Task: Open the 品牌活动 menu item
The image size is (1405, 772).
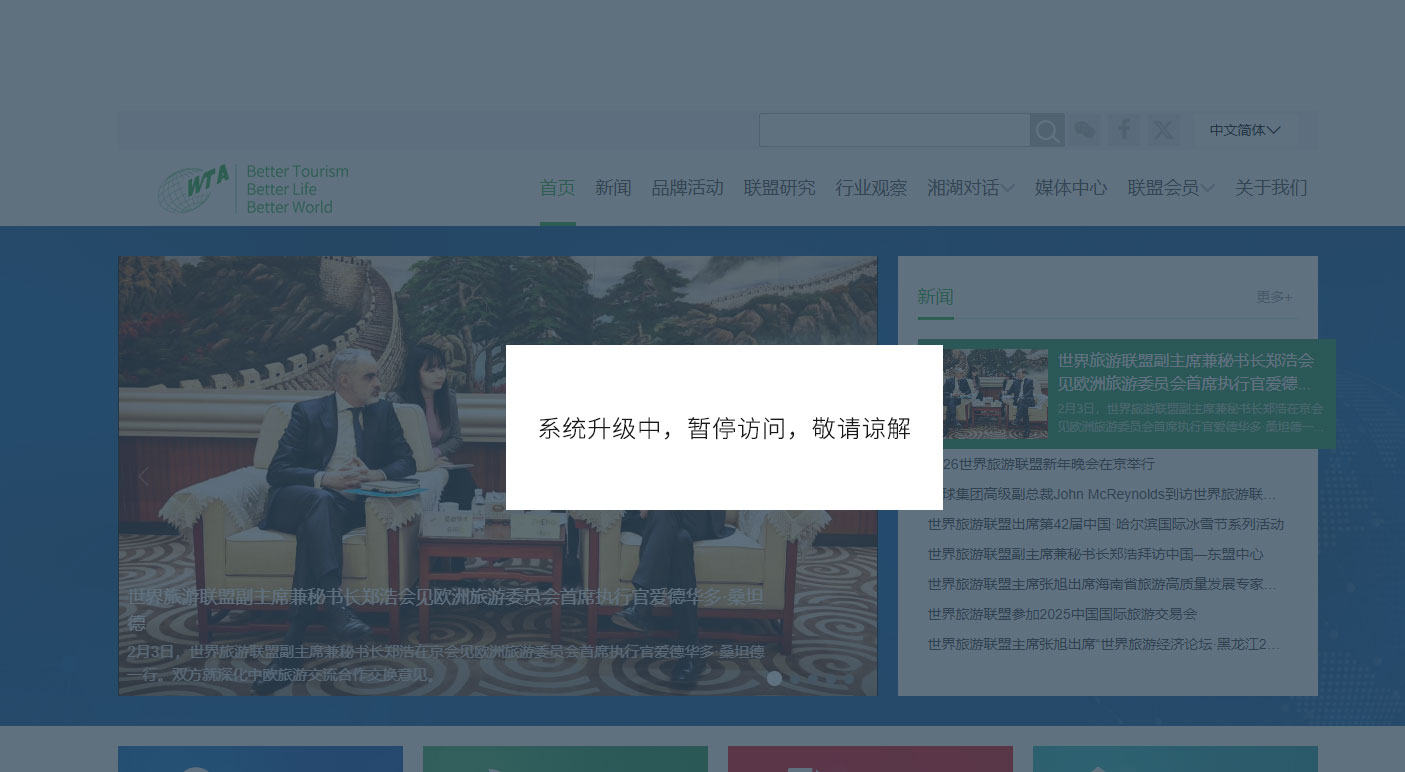Action: pyautogui.click(x=687, y=188)
